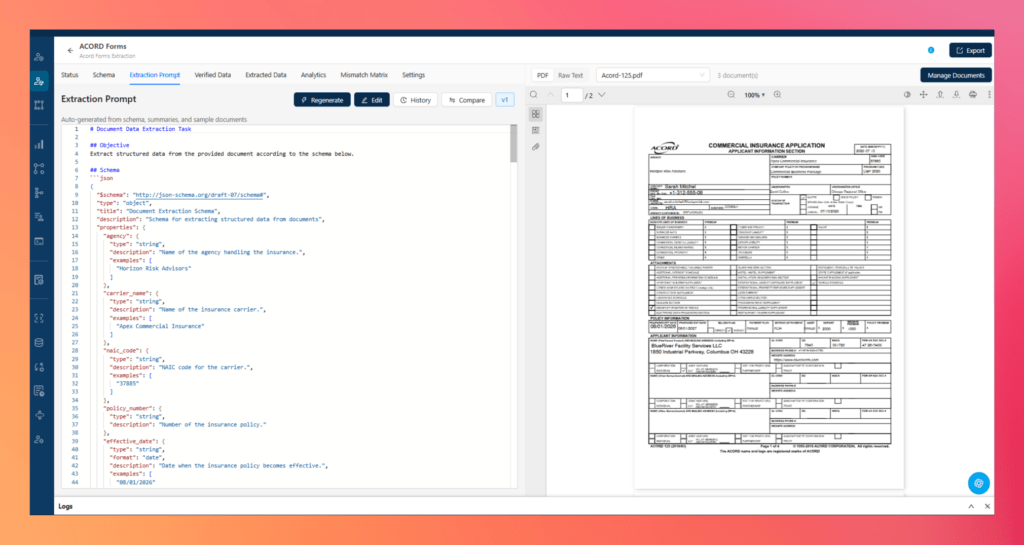
Task: Collapse the Logs panel chevron
Action: (x=971, y=506)
